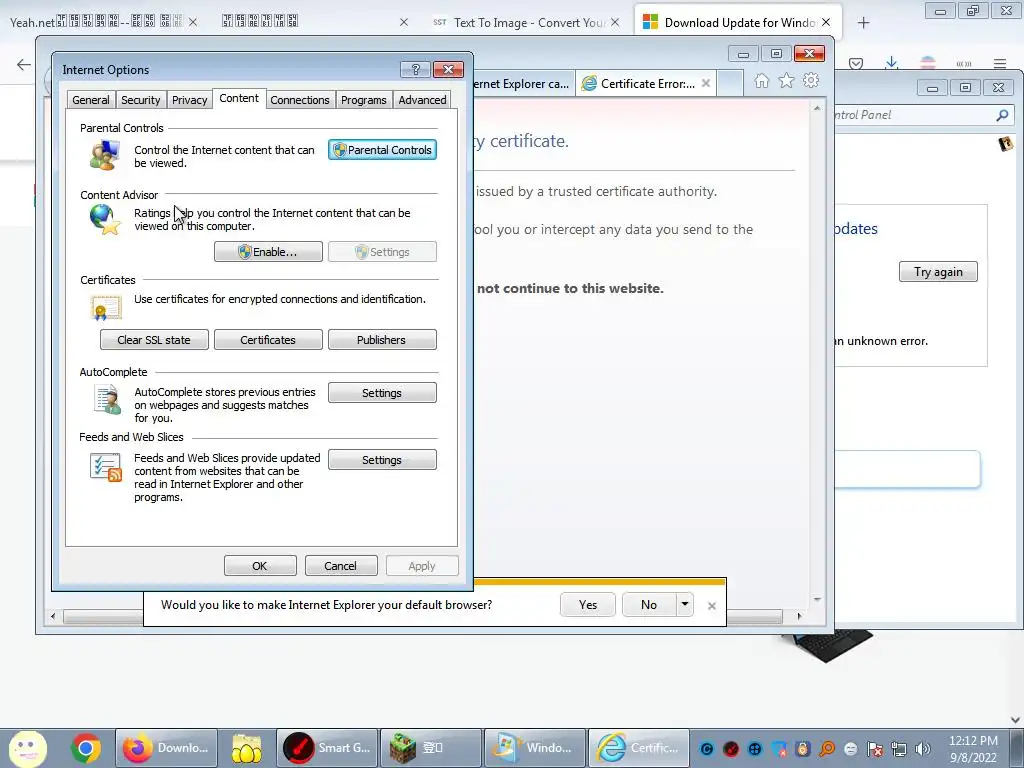Image resolution: width=1024 pixels, height=768 pixels.
Task: Click the Parental Controls family icon
Action: tap(105, 155)
